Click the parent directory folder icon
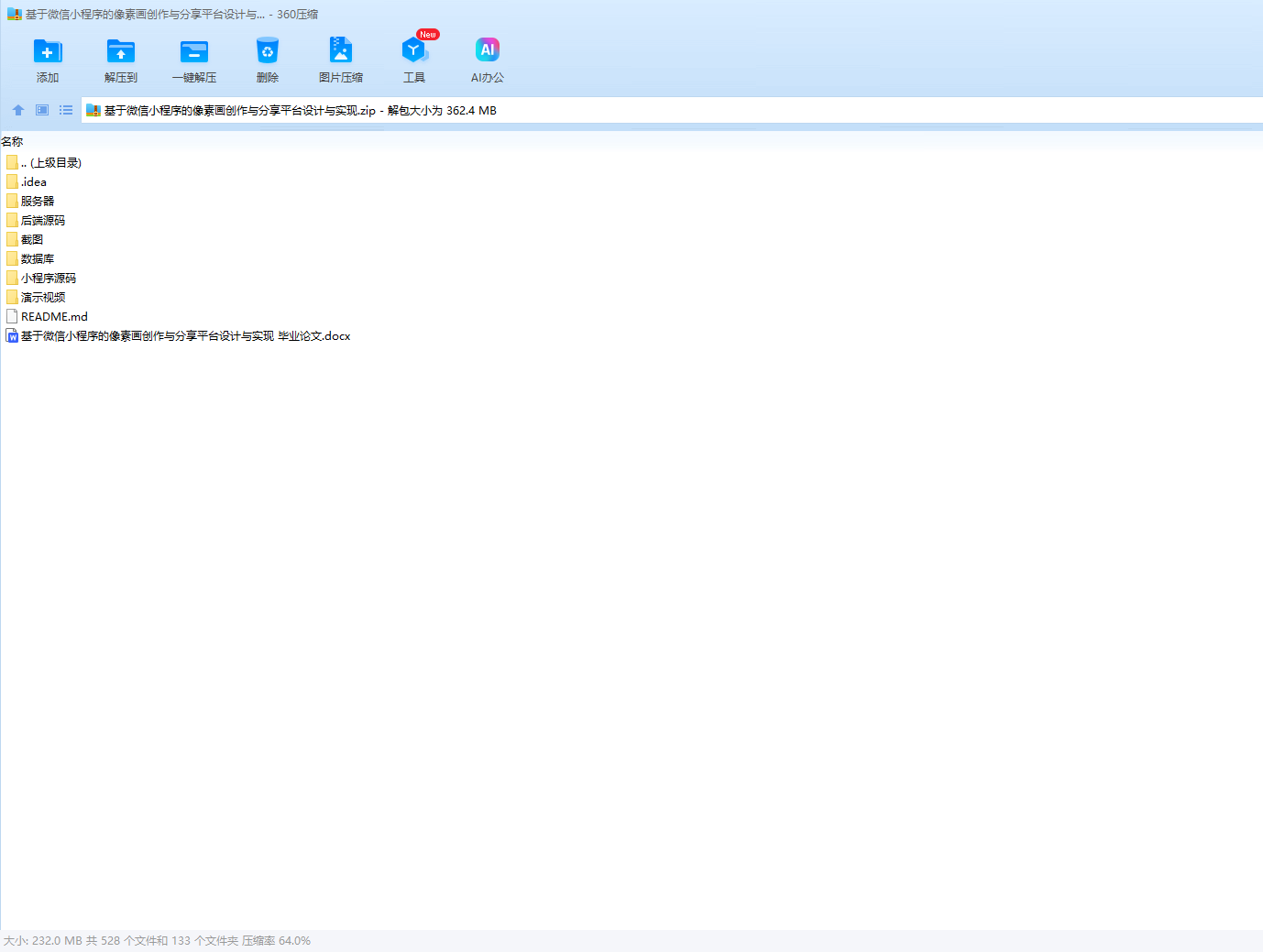The width and height of the screenshot is (1263, 952). click(12, 162)
